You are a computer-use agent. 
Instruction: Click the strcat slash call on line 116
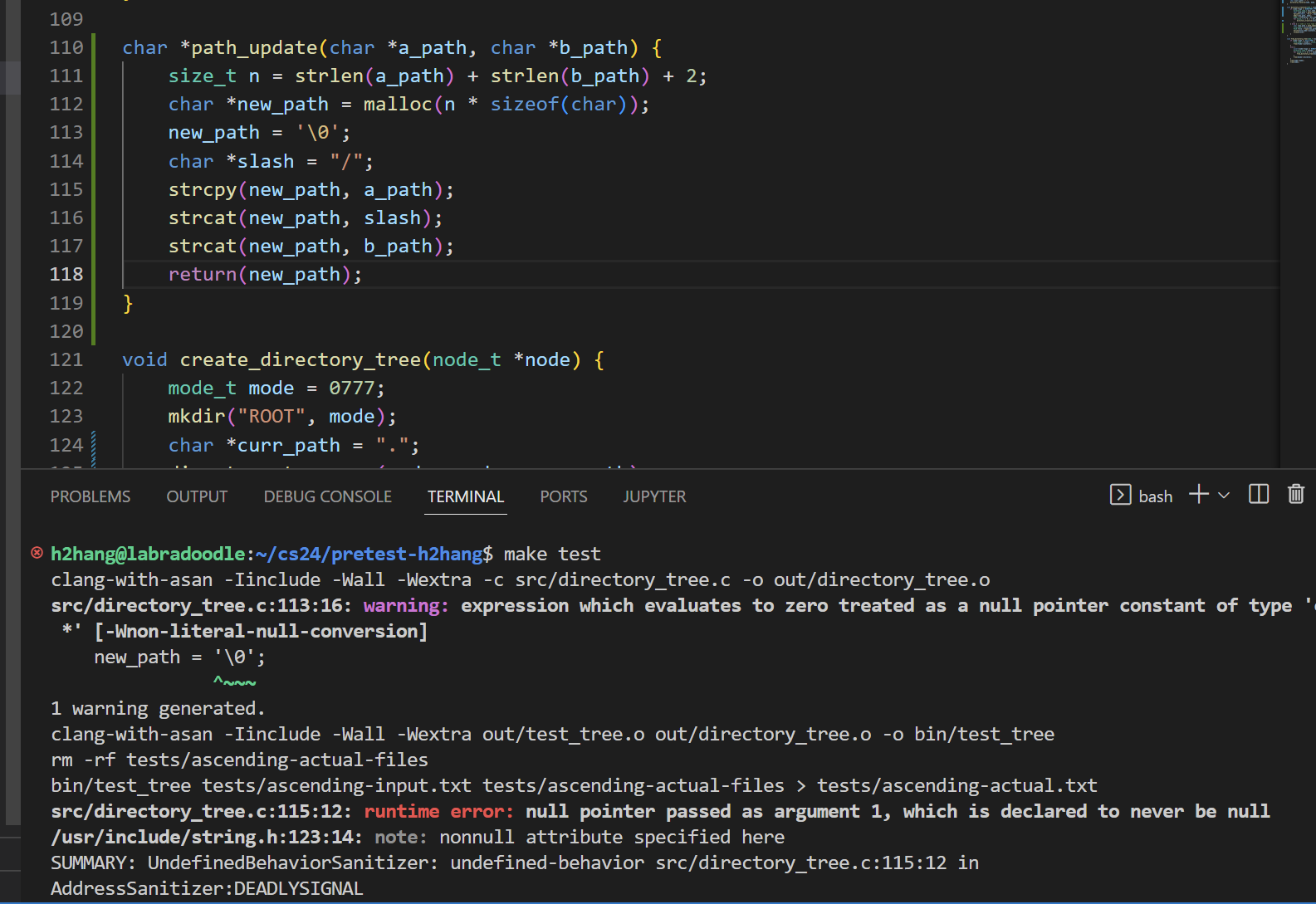306,218
